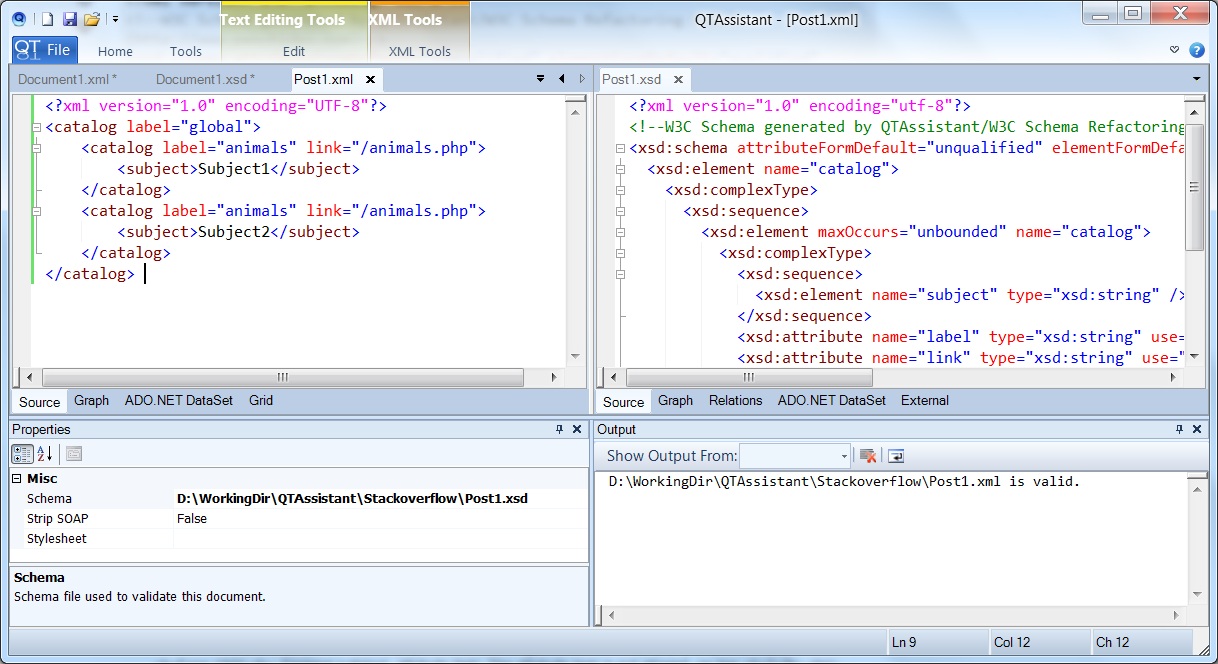Click the help question mark icon
Screen dimensions: 1218x664
coord(1197,50)
